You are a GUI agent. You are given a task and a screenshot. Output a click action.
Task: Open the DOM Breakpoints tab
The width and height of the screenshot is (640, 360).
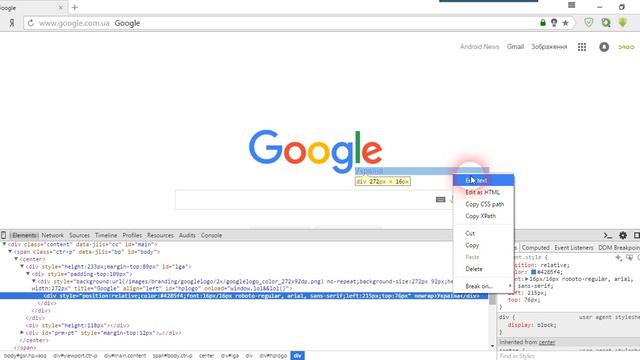point(619,248)
